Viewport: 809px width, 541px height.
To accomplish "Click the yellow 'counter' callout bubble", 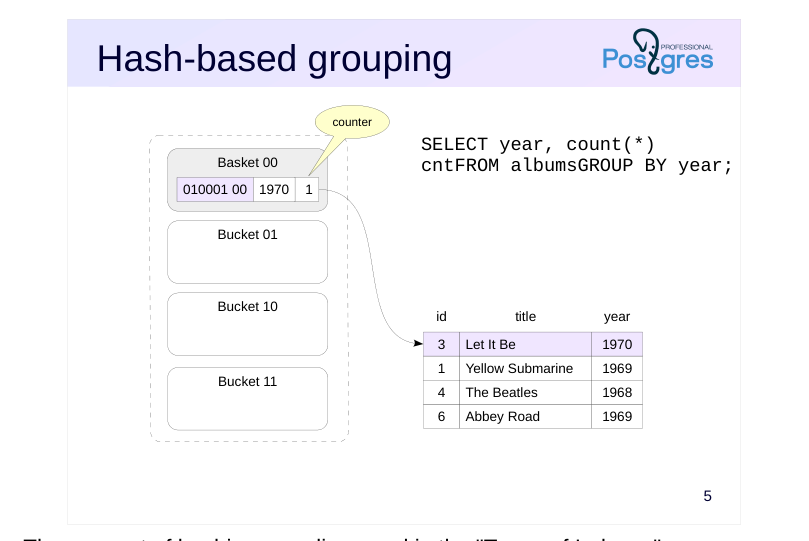I will pos(352,122).
